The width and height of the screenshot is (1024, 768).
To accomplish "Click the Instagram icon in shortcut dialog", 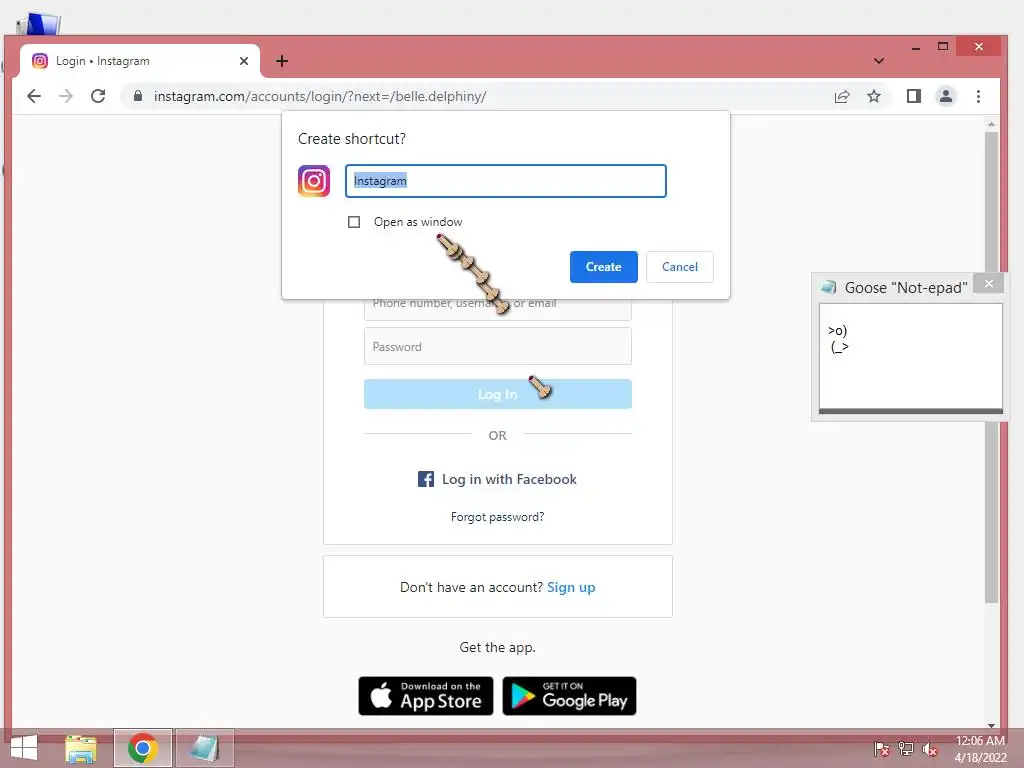I will (x=314, y=181).
